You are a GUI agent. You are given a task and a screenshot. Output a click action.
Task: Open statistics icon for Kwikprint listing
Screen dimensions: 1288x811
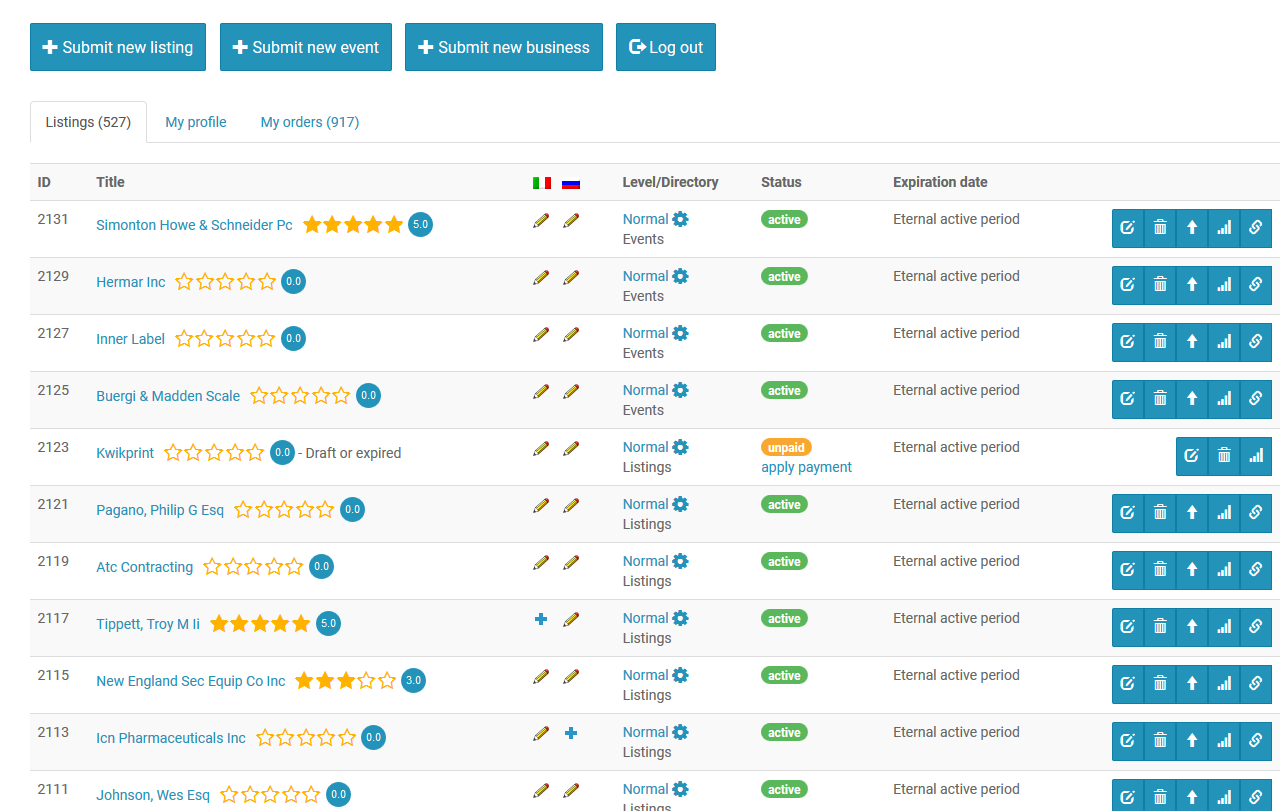(x=1256, y=456)
